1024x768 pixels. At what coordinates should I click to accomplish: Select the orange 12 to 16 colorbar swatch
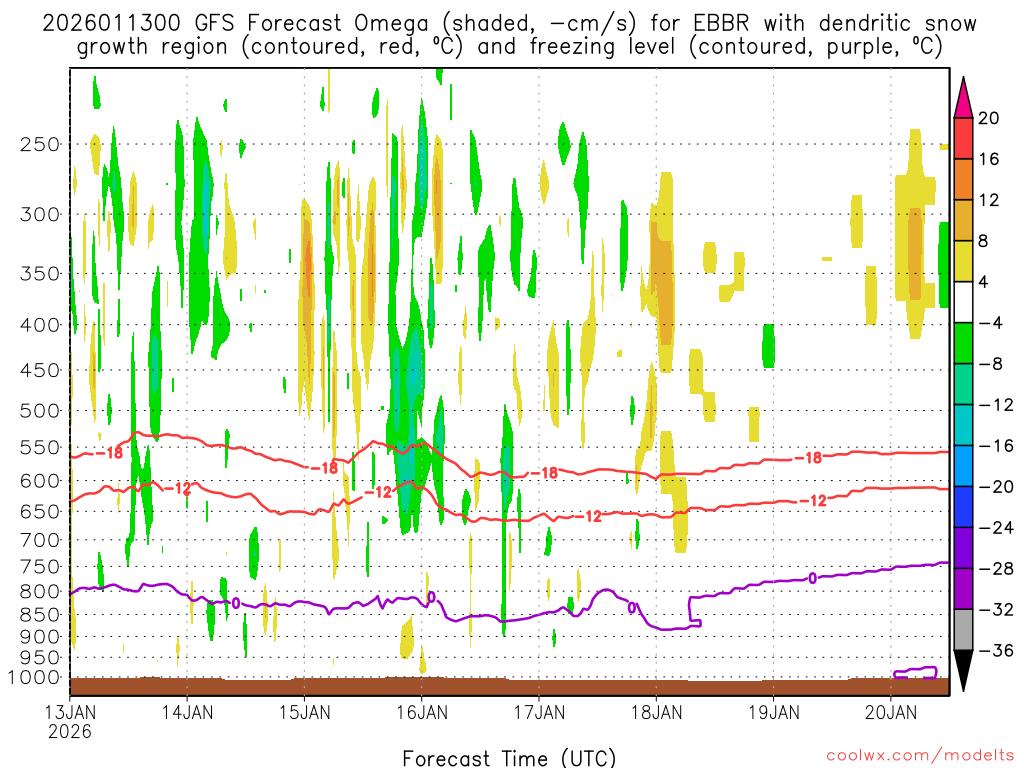(x=963, y=180)
